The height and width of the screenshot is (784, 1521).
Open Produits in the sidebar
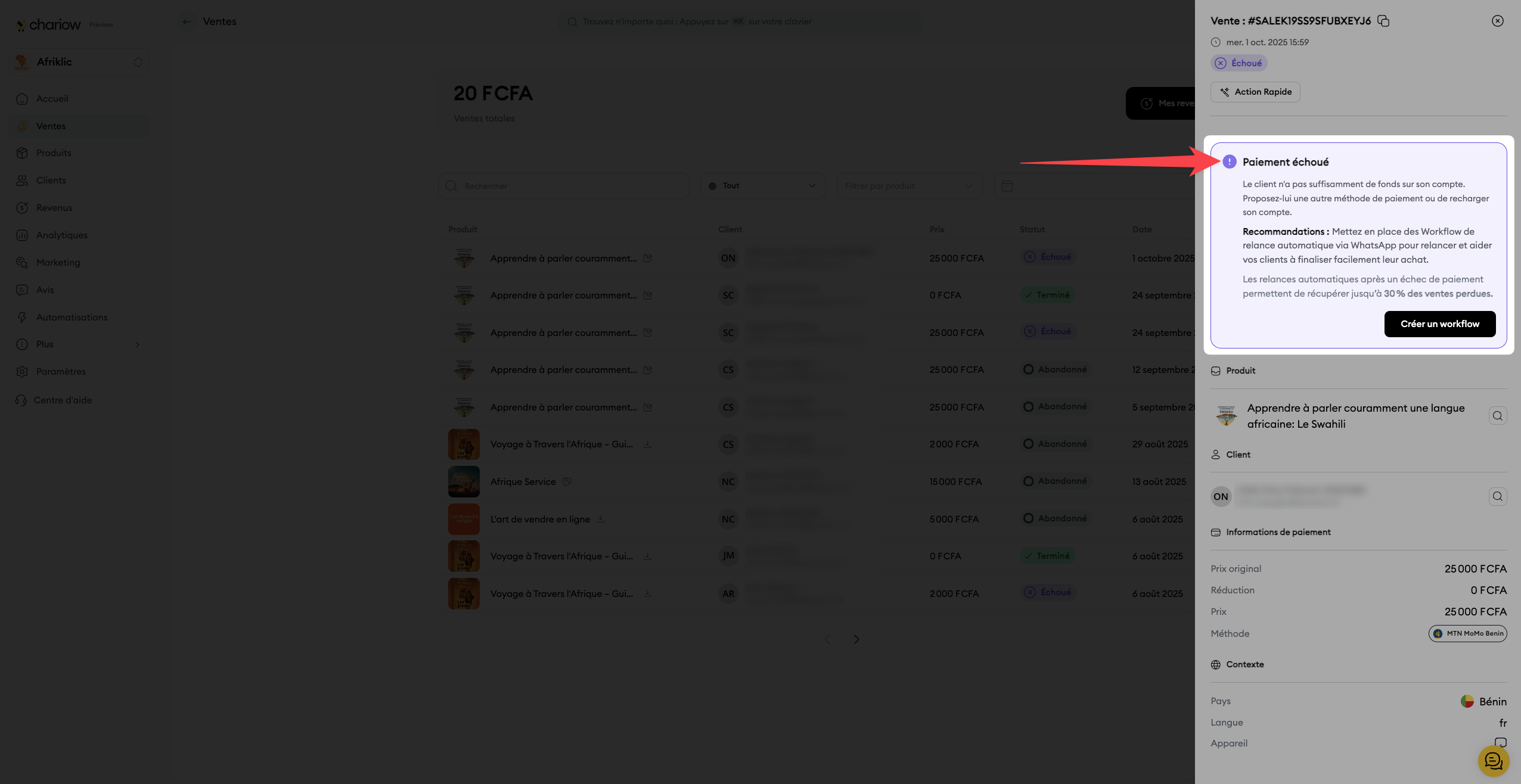point(54,153)
